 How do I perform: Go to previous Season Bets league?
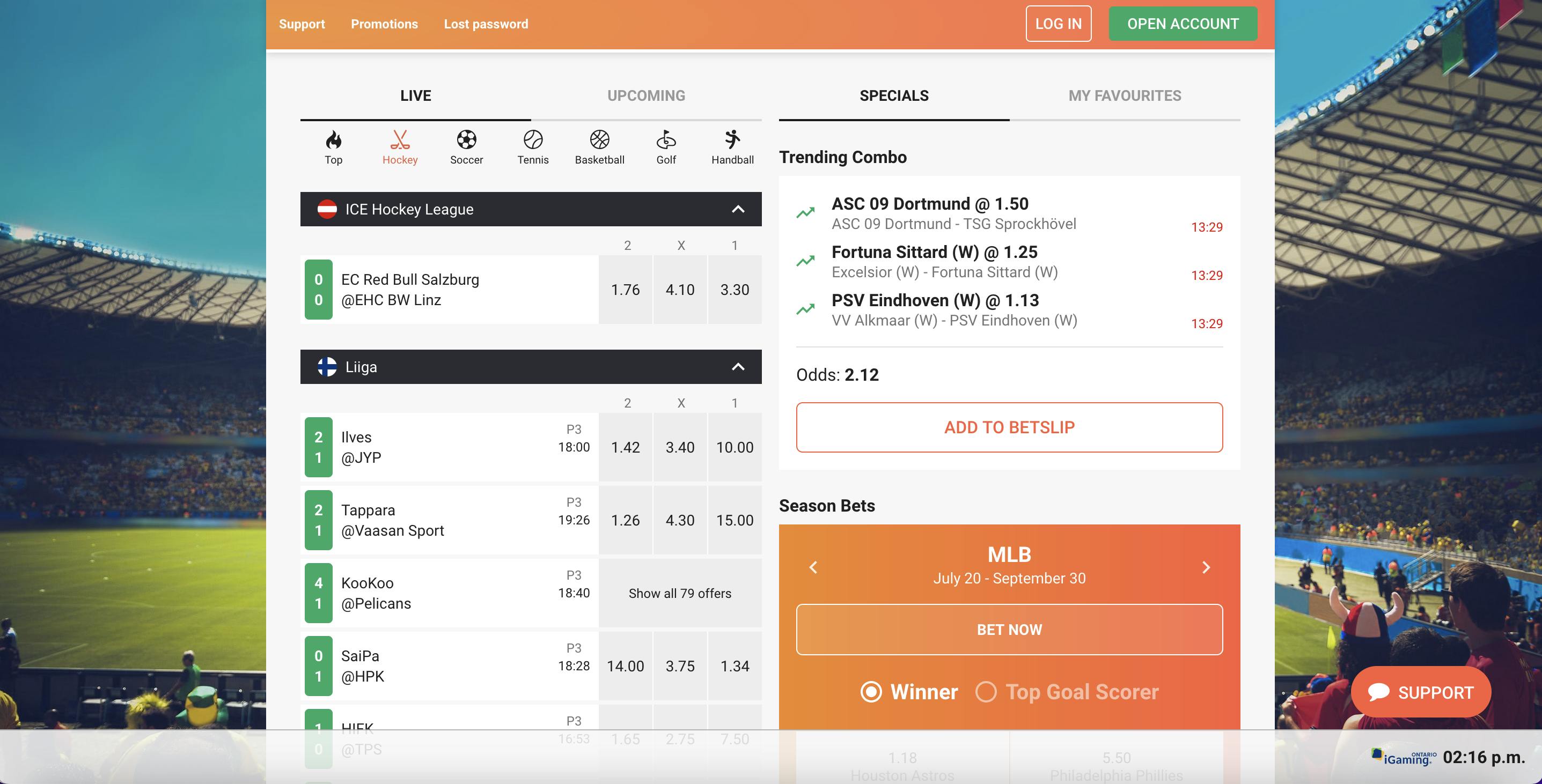click(x=813, y=567)
